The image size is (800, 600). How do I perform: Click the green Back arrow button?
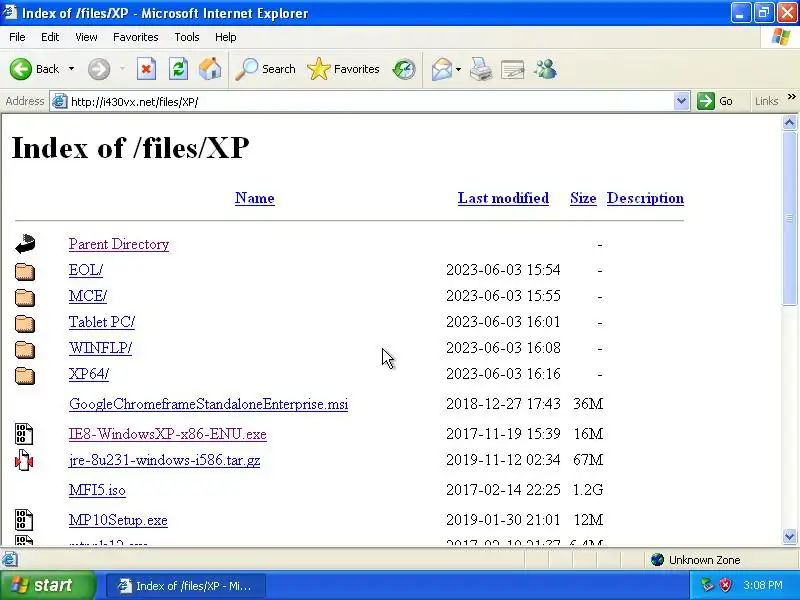tap(21, 69)
